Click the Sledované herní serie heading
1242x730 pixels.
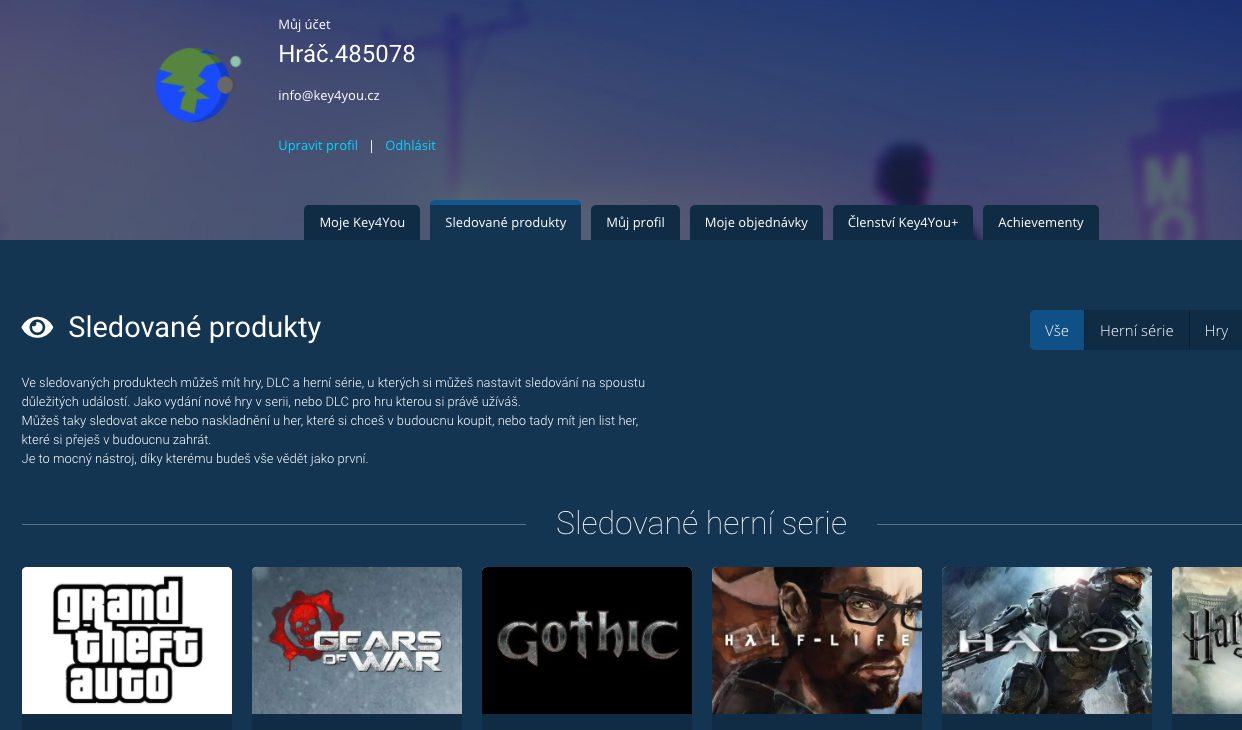[x=701, y=523]
